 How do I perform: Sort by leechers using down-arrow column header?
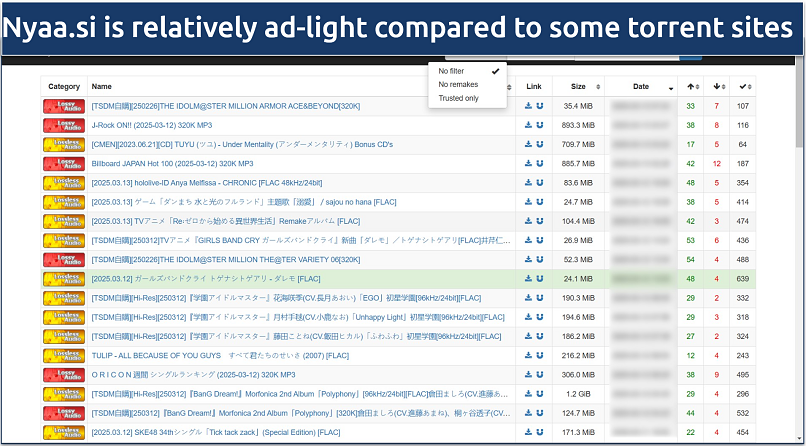point(717,87)
